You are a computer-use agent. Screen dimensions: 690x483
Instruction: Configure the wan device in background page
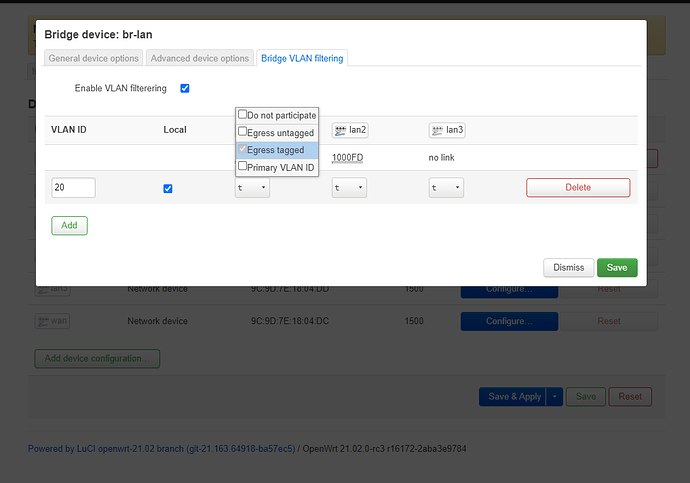(509, 321)
